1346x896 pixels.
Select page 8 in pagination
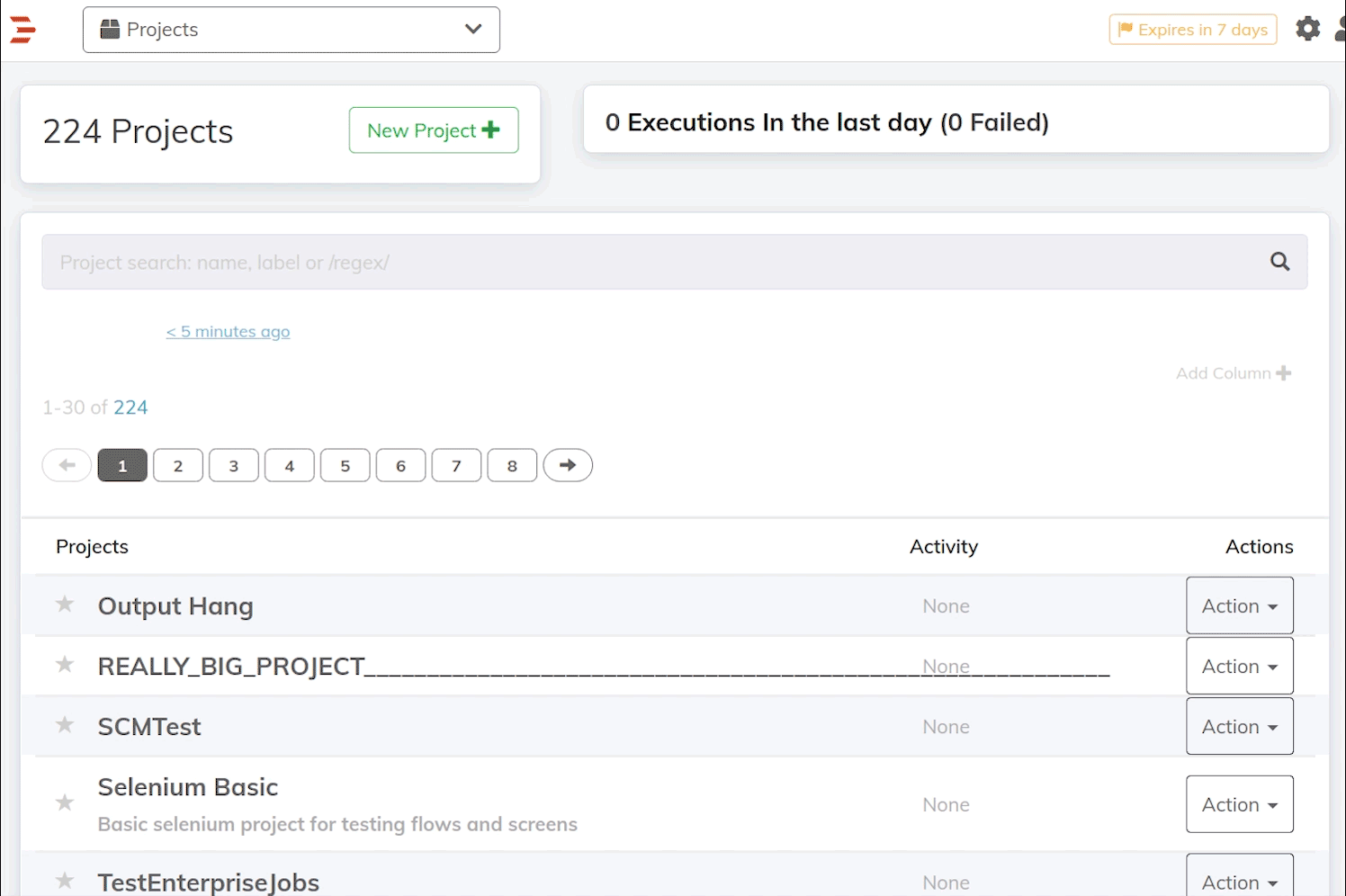tap(512, 465)
